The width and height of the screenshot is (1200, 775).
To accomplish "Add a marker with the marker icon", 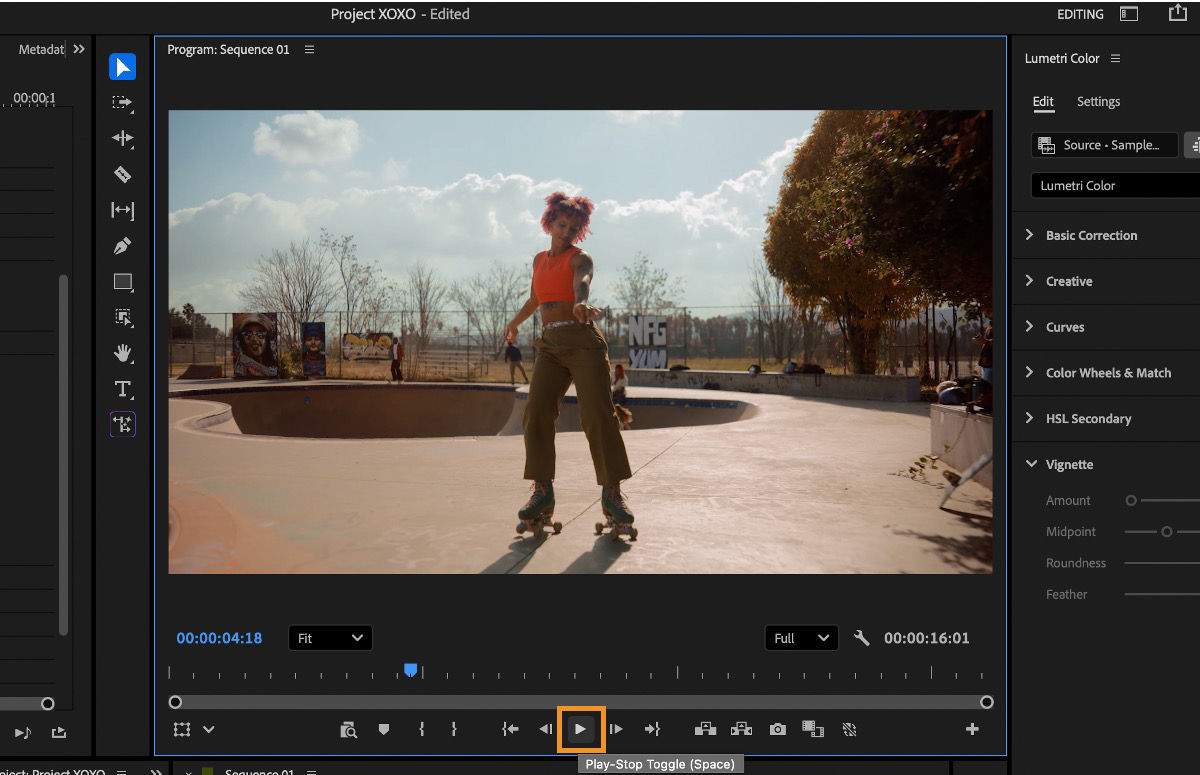I will tap(383, 730).
